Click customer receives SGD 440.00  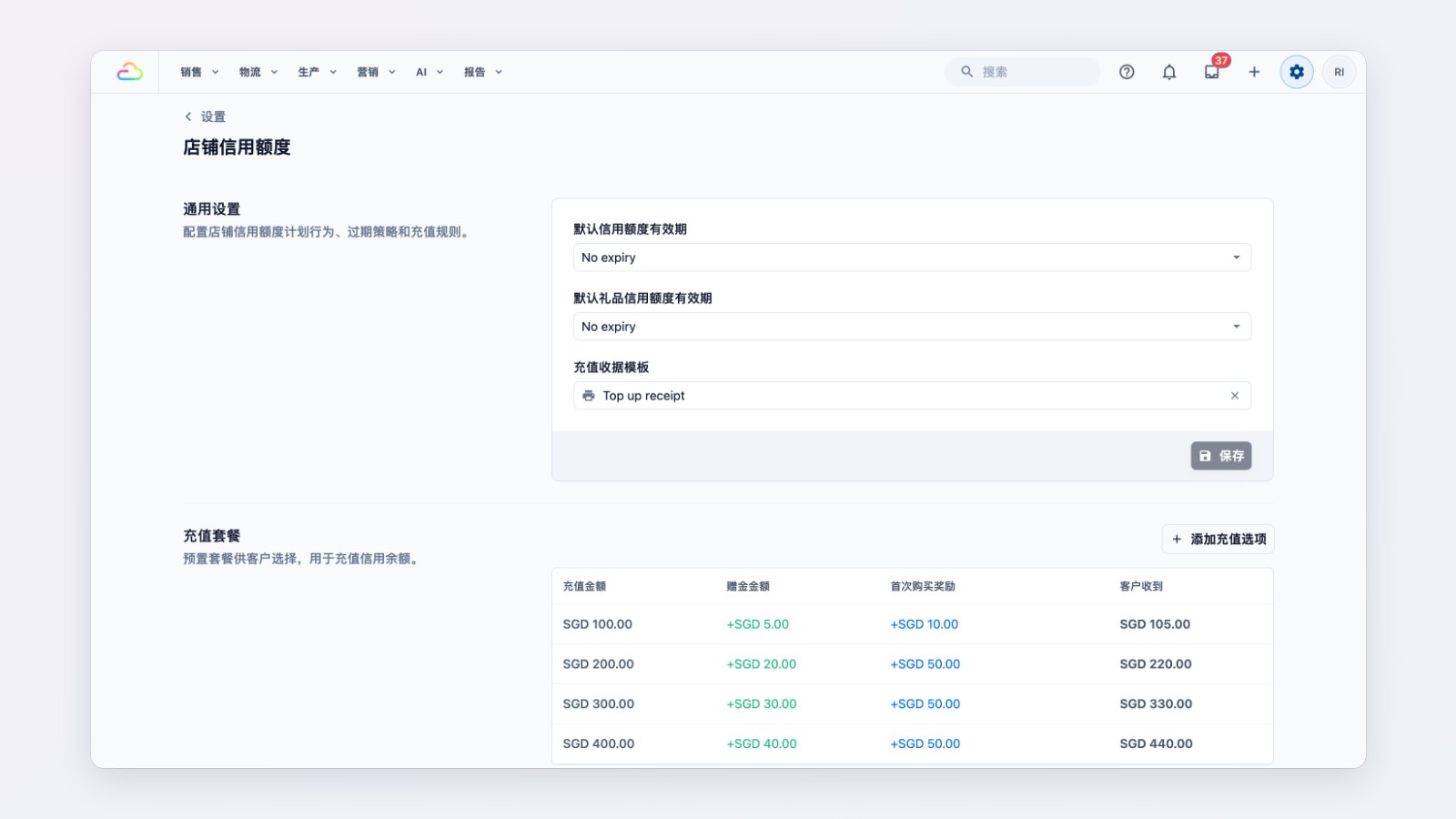pyautogui.click(x=1156, y=743)
